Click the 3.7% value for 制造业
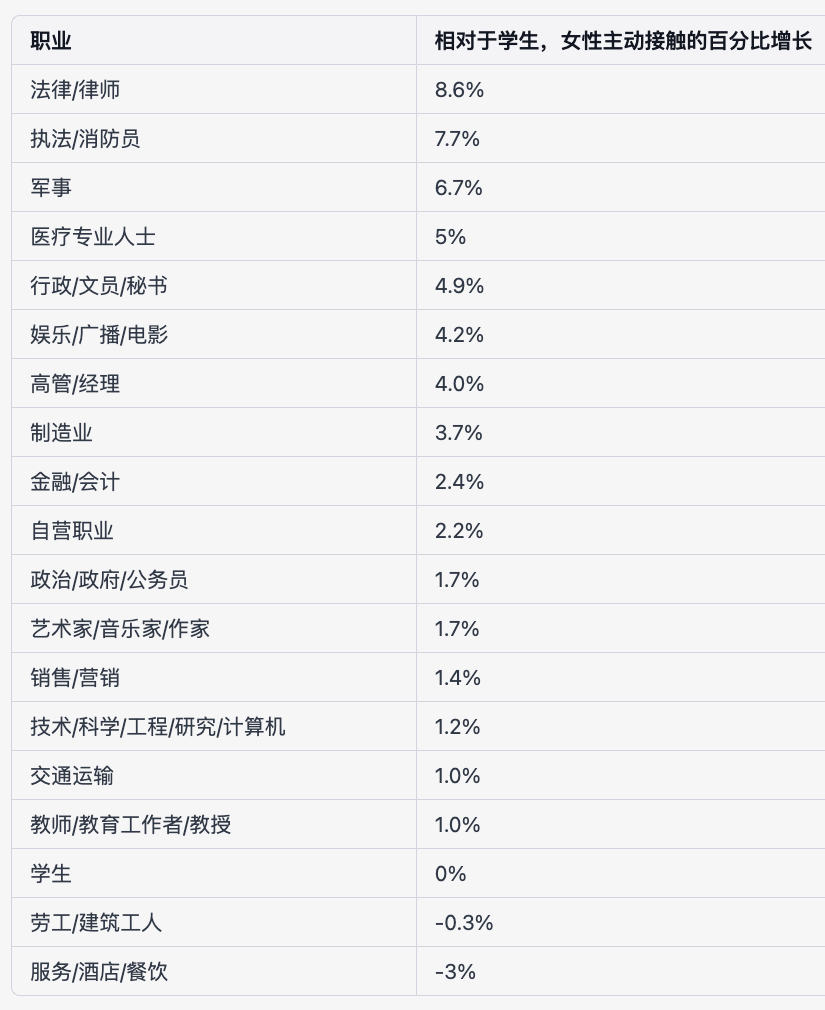The image size is (825, 1010). [459, 433]
